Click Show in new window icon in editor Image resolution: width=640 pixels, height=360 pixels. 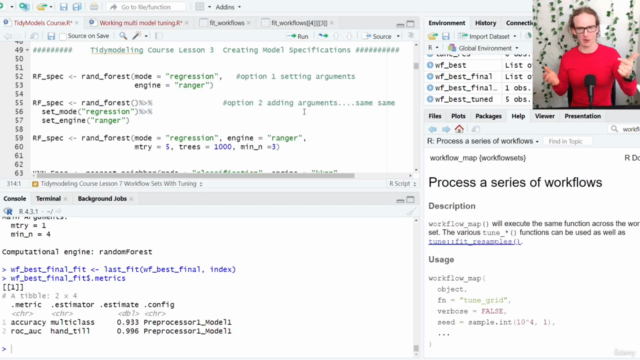pos(34,36)
